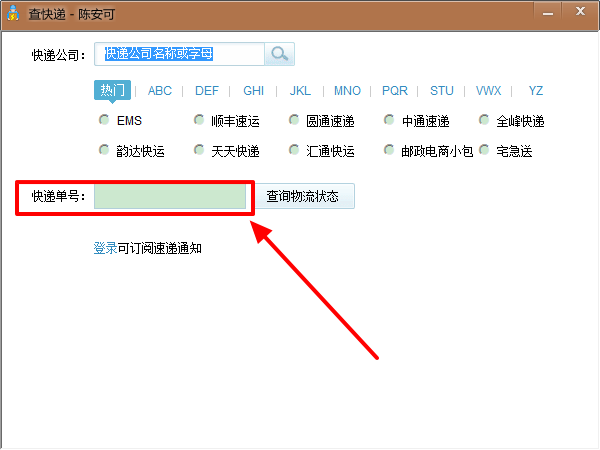Viewport: 600px width, 450px height.
Task: Open the JKL letter tab
Action: (300, 91)
